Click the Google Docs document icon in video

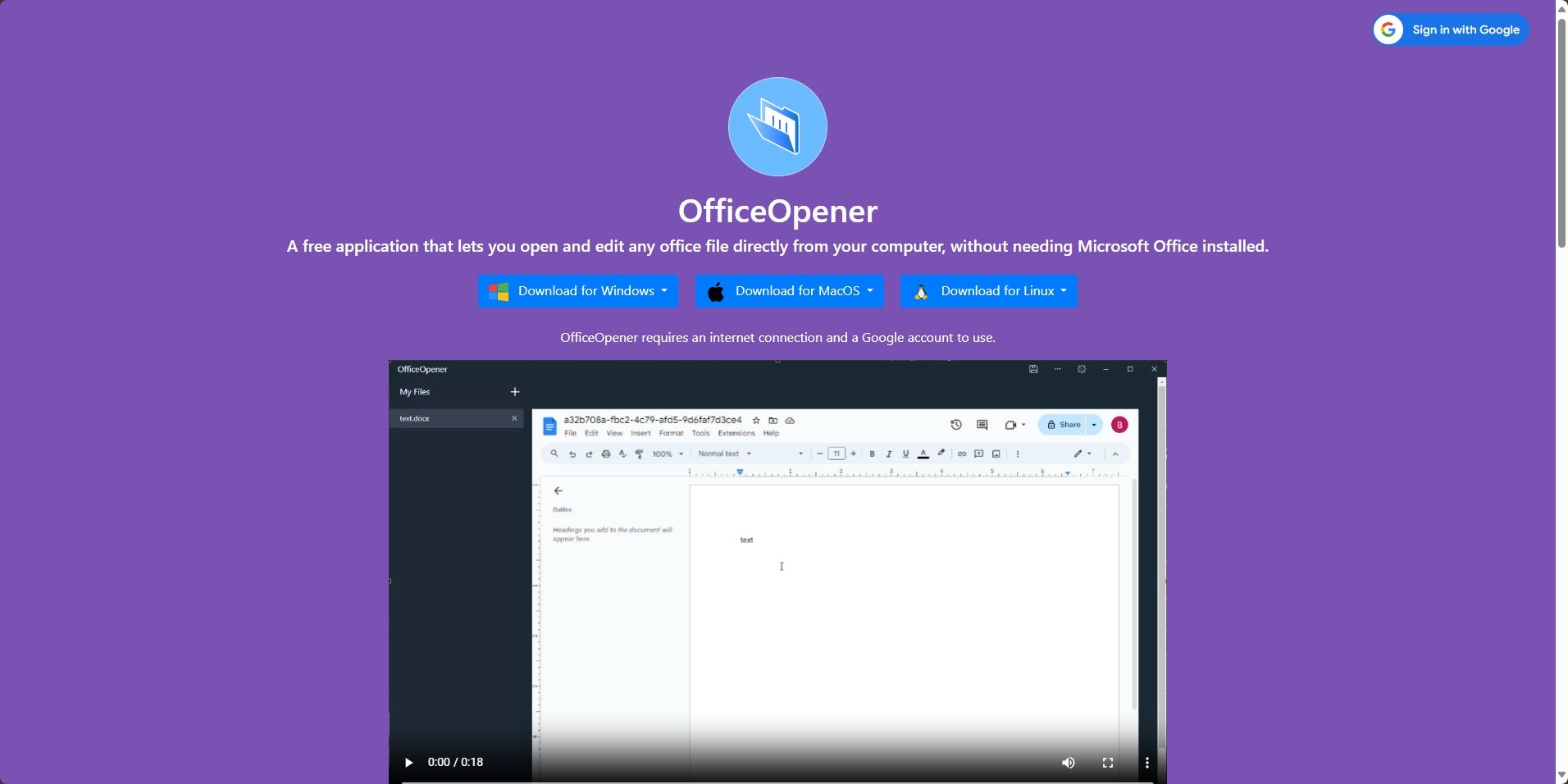[550, 426]
